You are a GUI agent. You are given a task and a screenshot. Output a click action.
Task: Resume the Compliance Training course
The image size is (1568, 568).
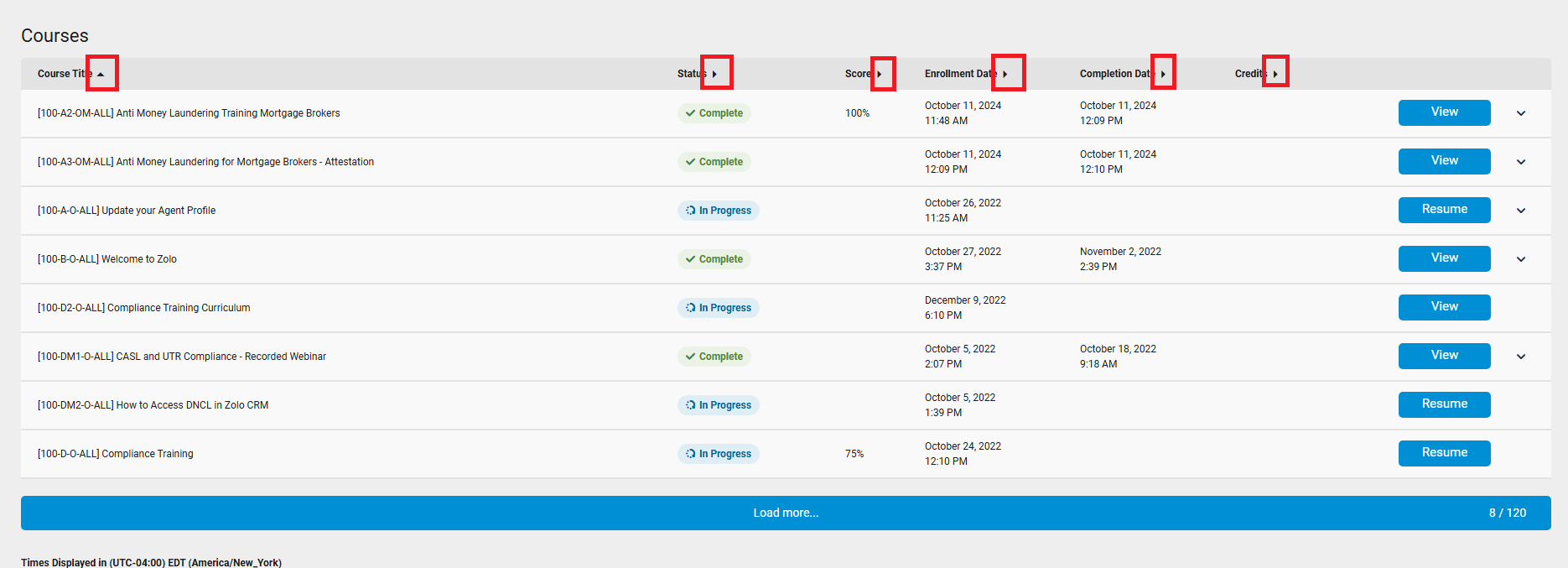[1444, 453]
